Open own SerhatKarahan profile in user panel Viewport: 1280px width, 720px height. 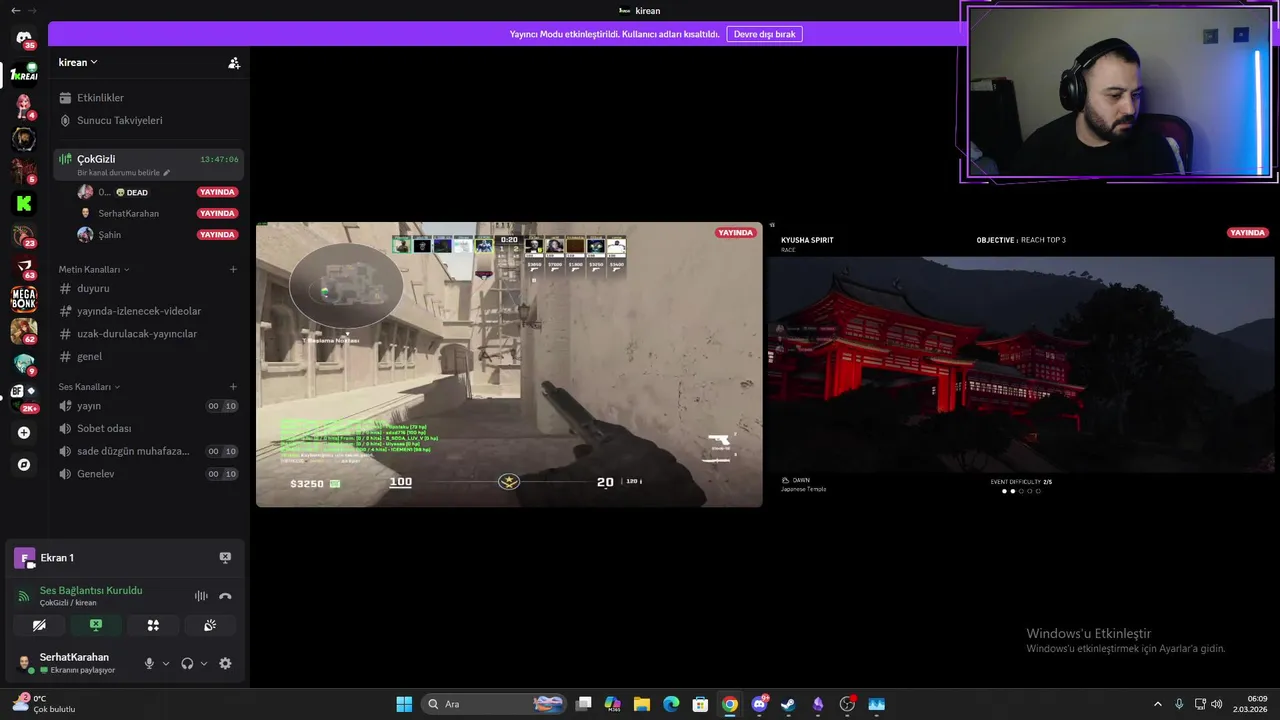[x=74, y=663]
